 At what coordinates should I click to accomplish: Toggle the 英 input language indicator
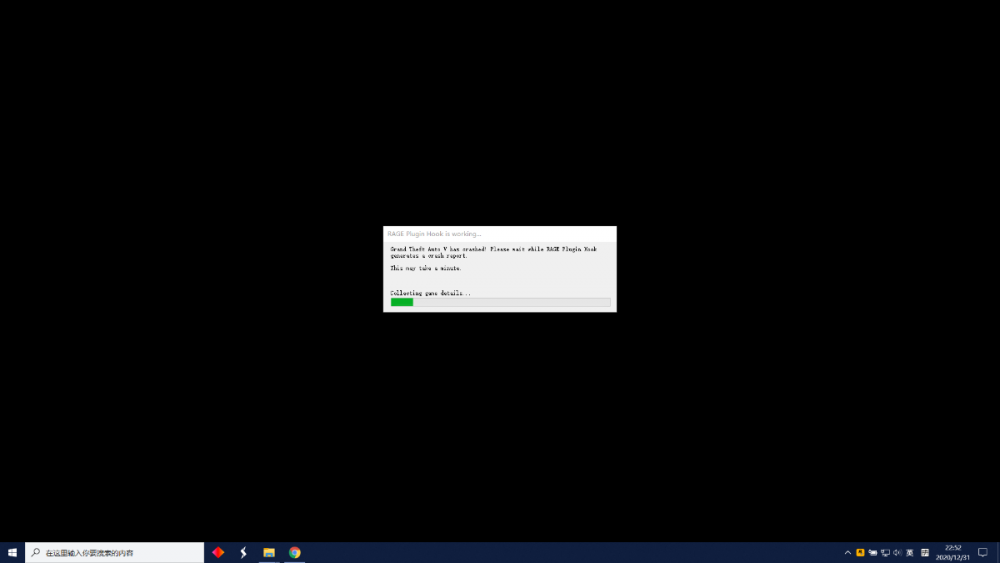click(909, 552)
